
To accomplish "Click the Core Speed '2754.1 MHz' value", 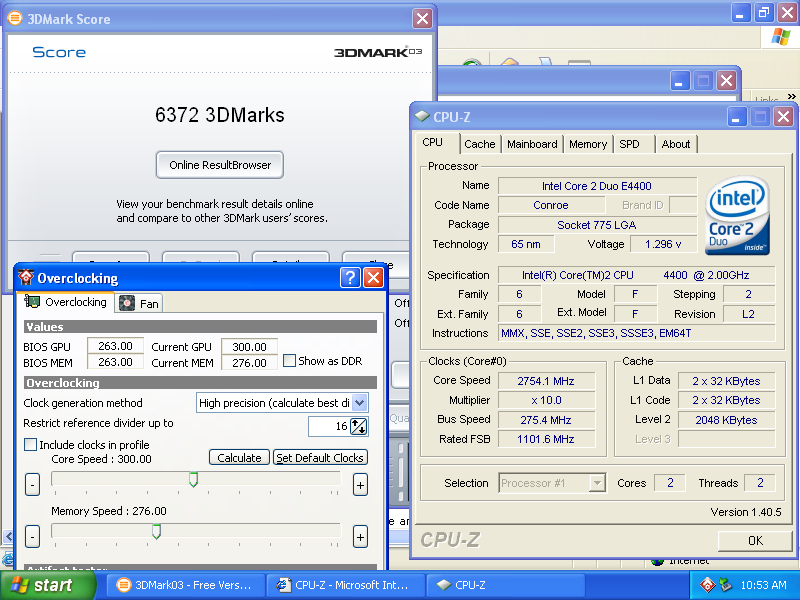I will pos(546,381).
